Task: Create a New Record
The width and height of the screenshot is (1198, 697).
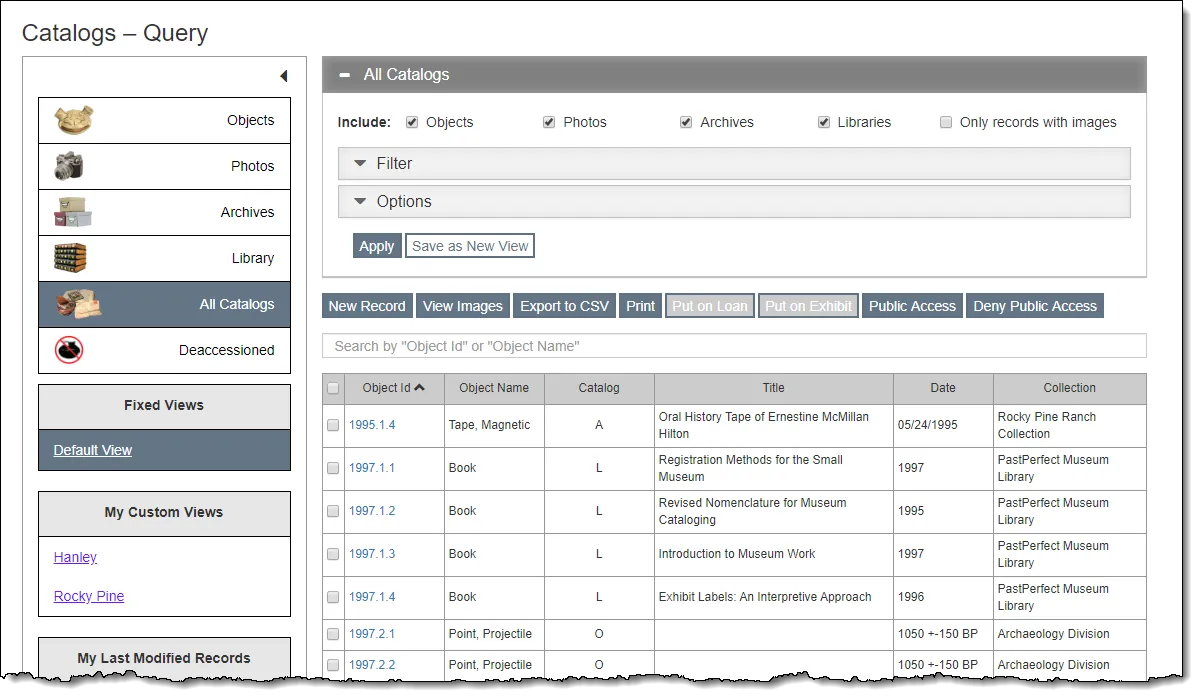Action: pos(367,306)
